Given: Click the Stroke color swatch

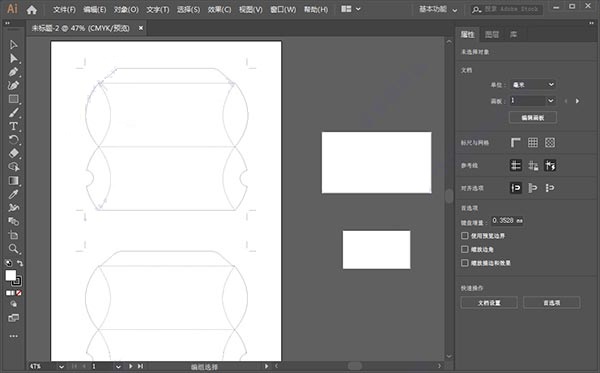Looking at the screenshot, I should point(17,281).
